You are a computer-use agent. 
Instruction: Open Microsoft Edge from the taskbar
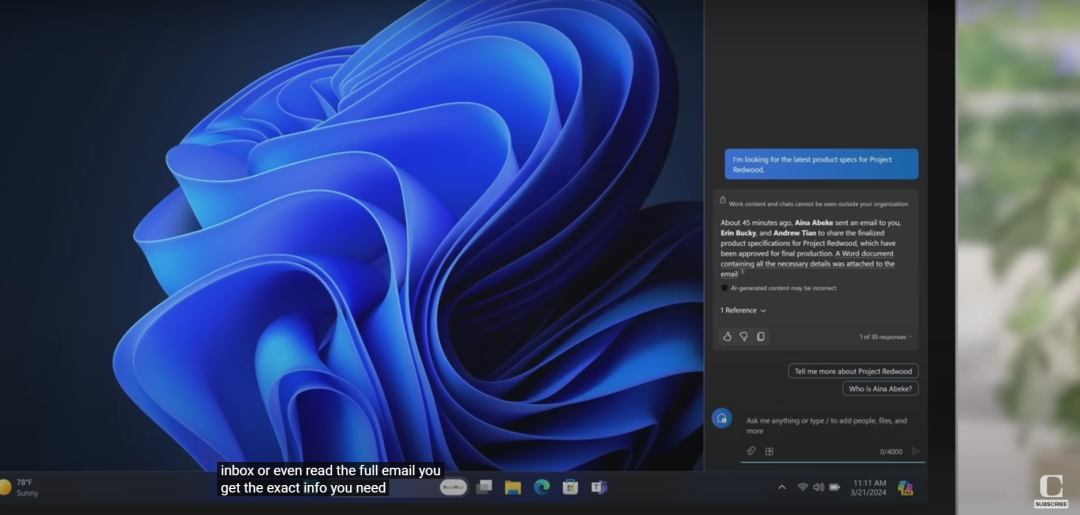click(541, 487)
